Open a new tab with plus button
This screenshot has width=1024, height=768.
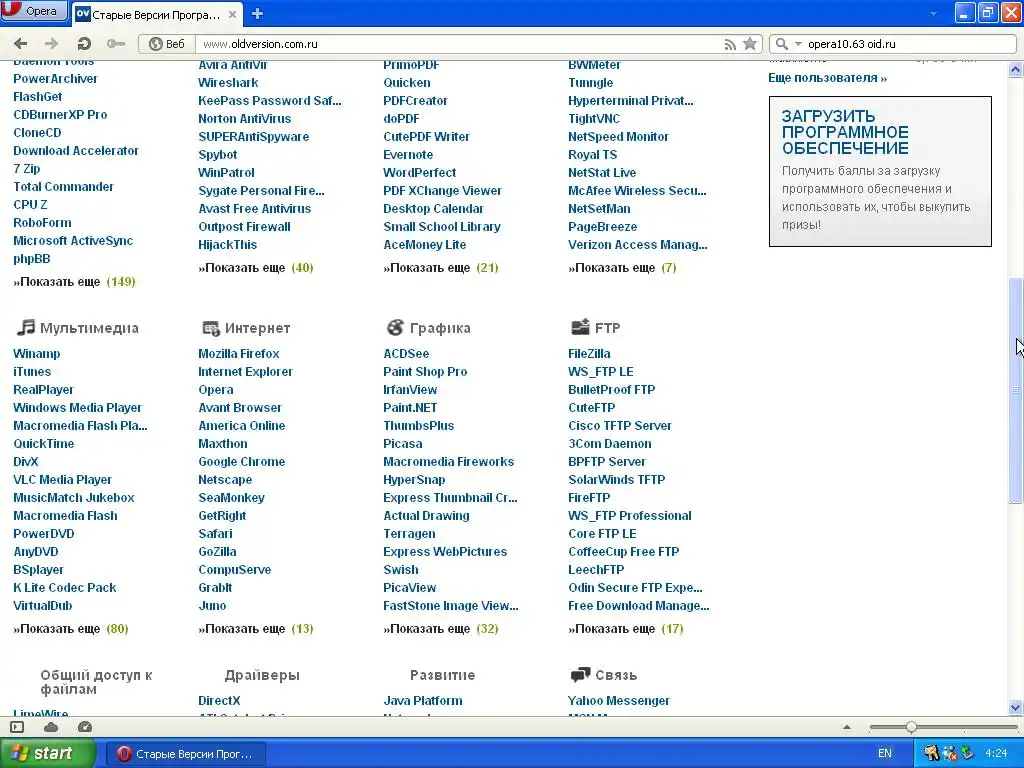[257, 14]
